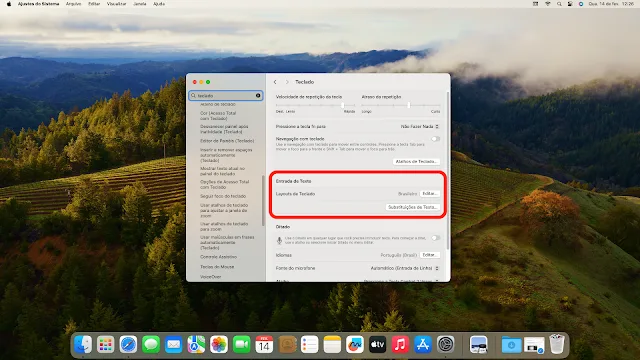The image size is (640, 360).
Task: Open Photos from the Dock
Action: tap(219, 344)
